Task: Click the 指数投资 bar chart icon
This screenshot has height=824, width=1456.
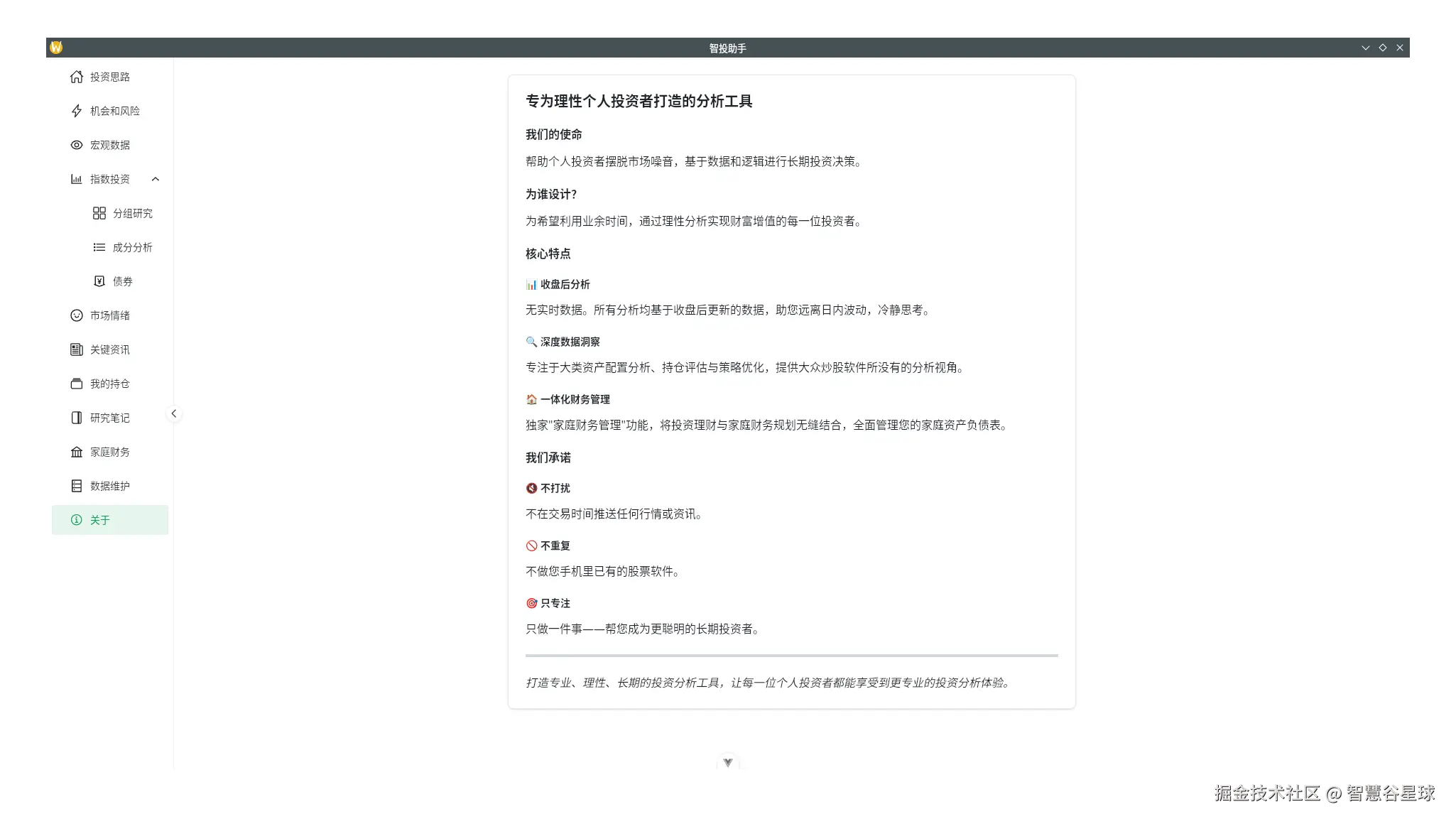Action: pyautogui.click(x=77, y=179)
